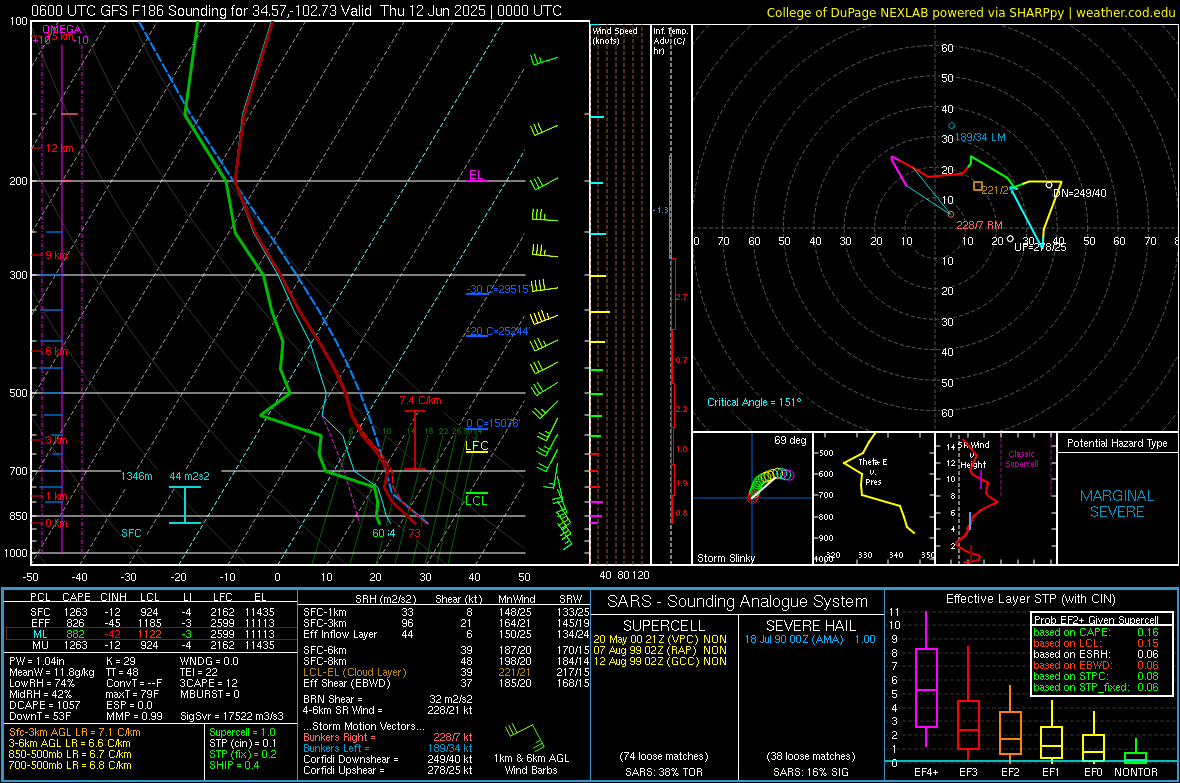Click the orange LCL-EL (Cloud Layer) row
This screenshot has width=1180, height=783.
tap(446, 672)
